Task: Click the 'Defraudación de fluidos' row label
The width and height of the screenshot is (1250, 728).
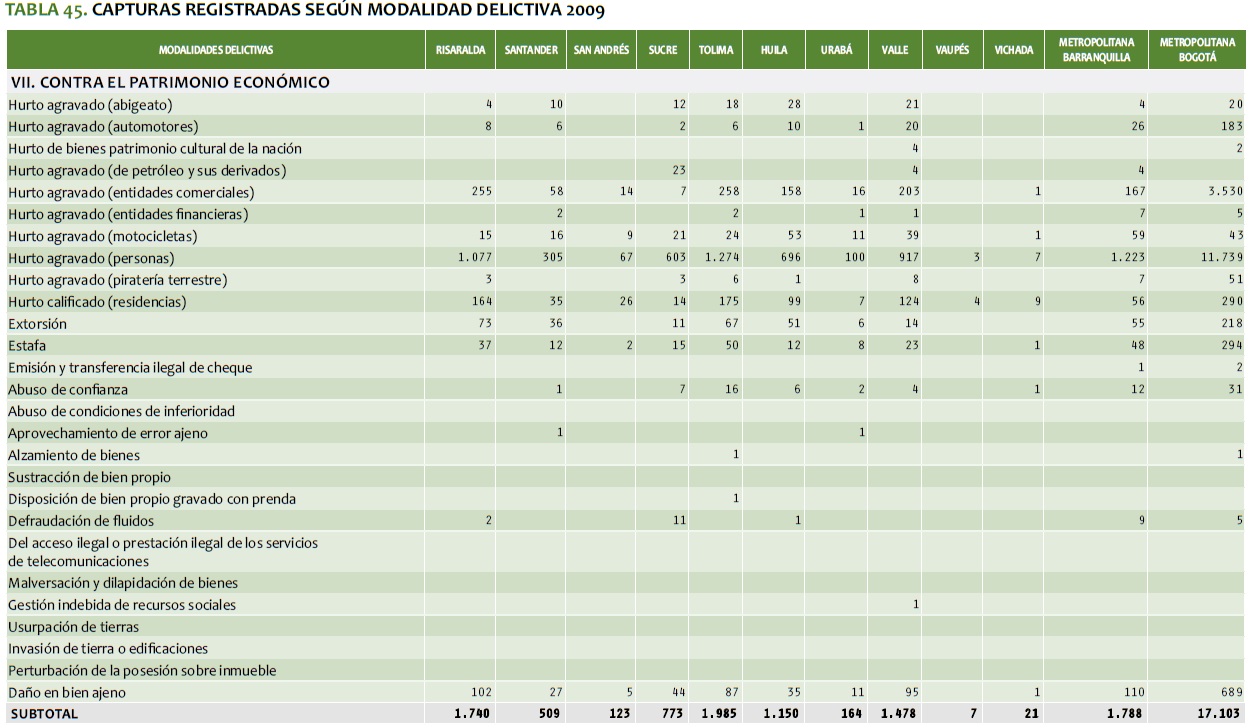Action: point(81,521)
